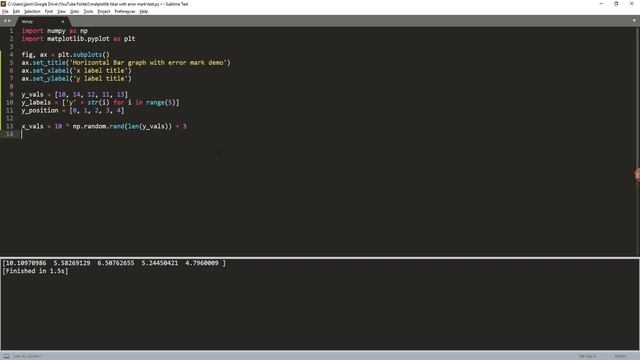Minimize the Sublime Text window
Image resolution: width=640 pixels, height=360 pixels.
[601, 4]
